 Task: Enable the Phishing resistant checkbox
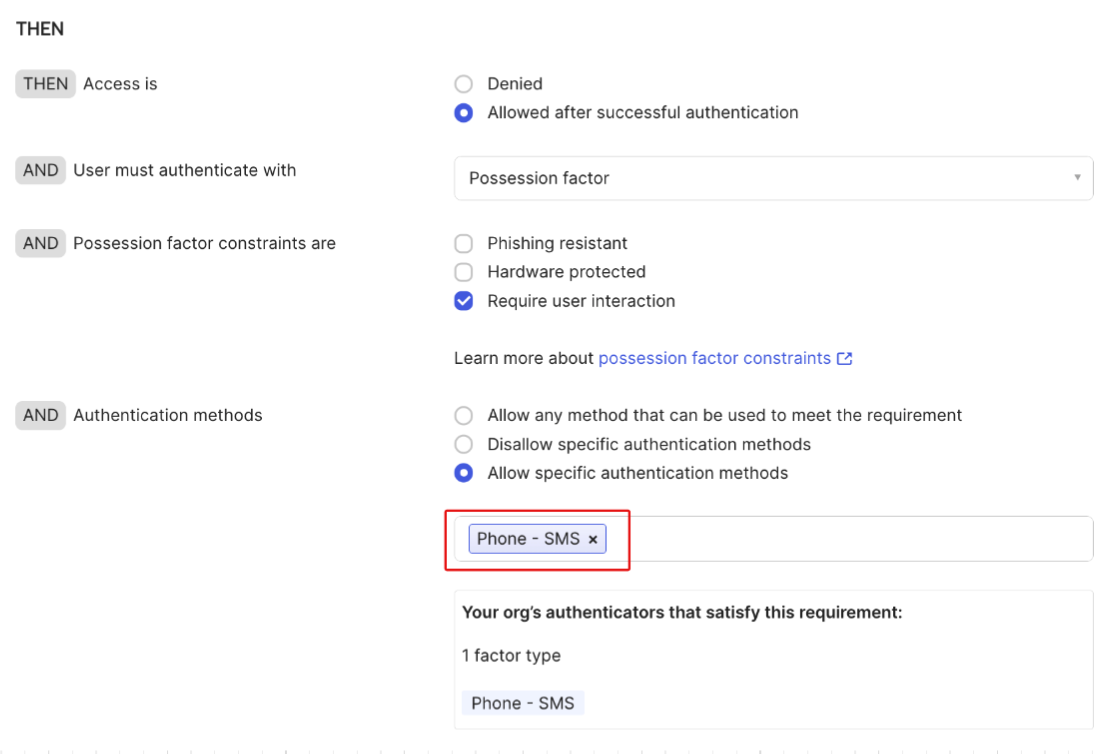tap(463, 243)
